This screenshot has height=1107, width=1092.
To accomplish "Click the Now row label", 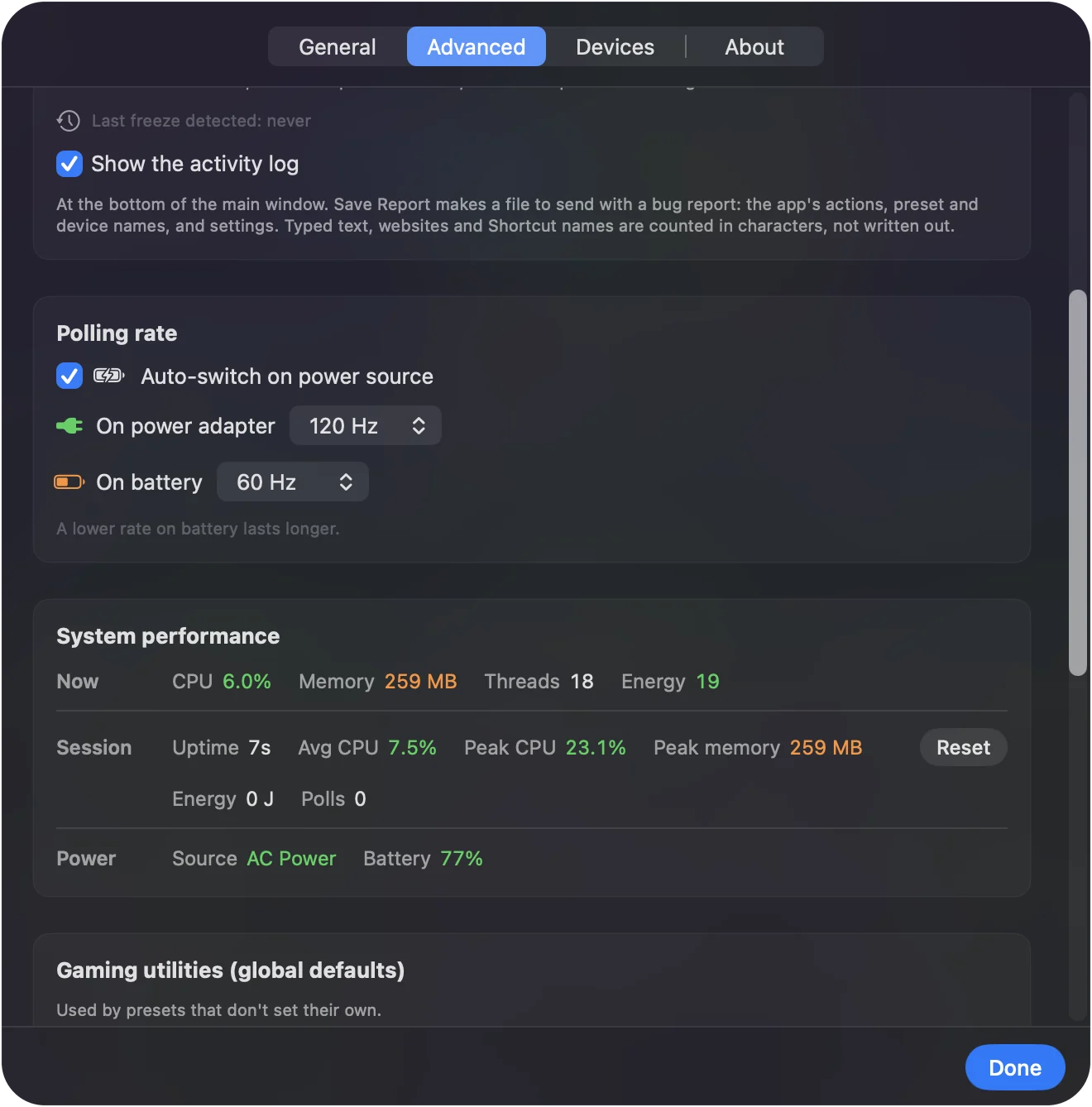I will coord(78,682).
